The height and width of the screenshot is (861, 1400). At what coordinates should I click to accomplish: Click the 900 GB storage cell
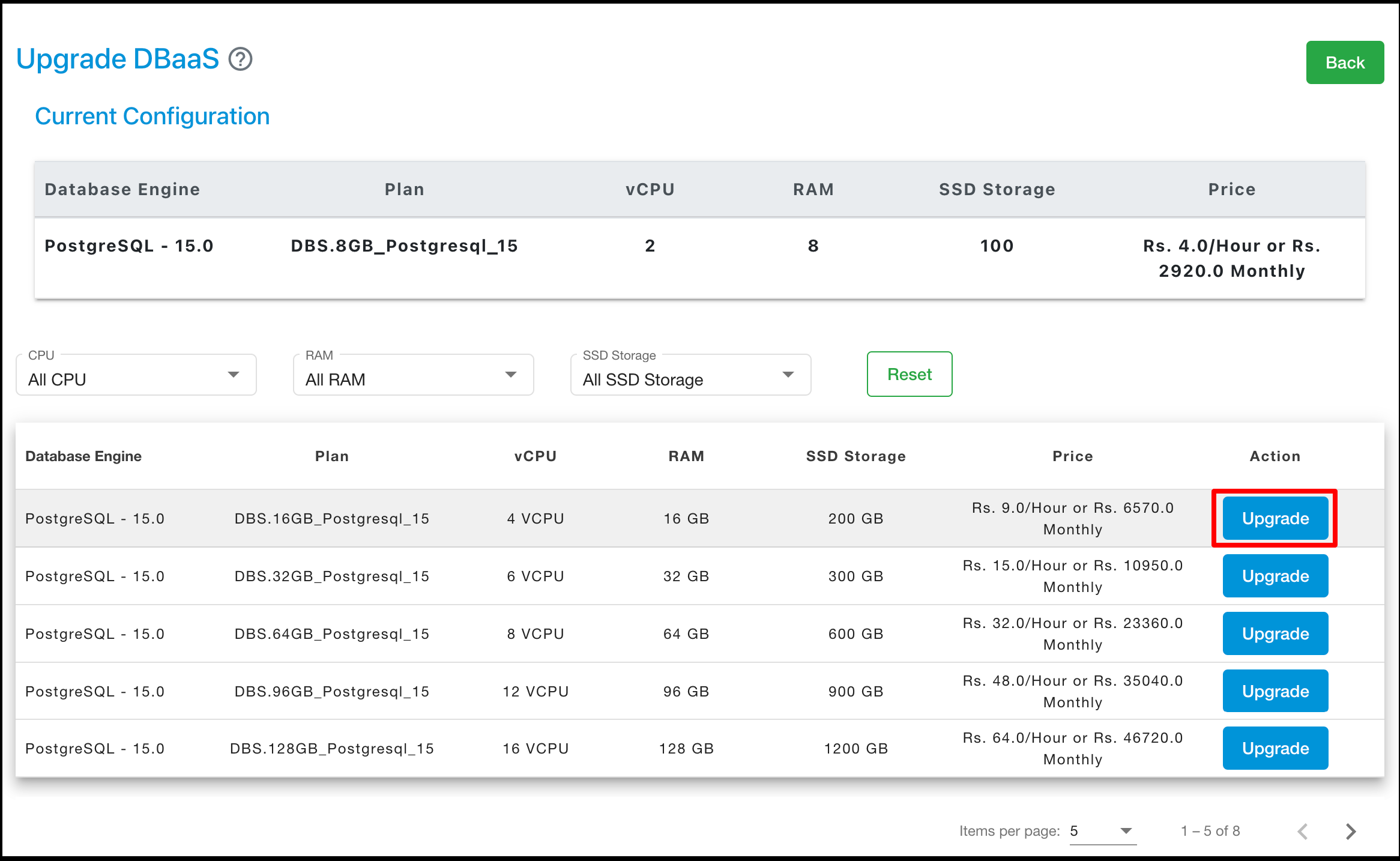(x=855, y=691)
